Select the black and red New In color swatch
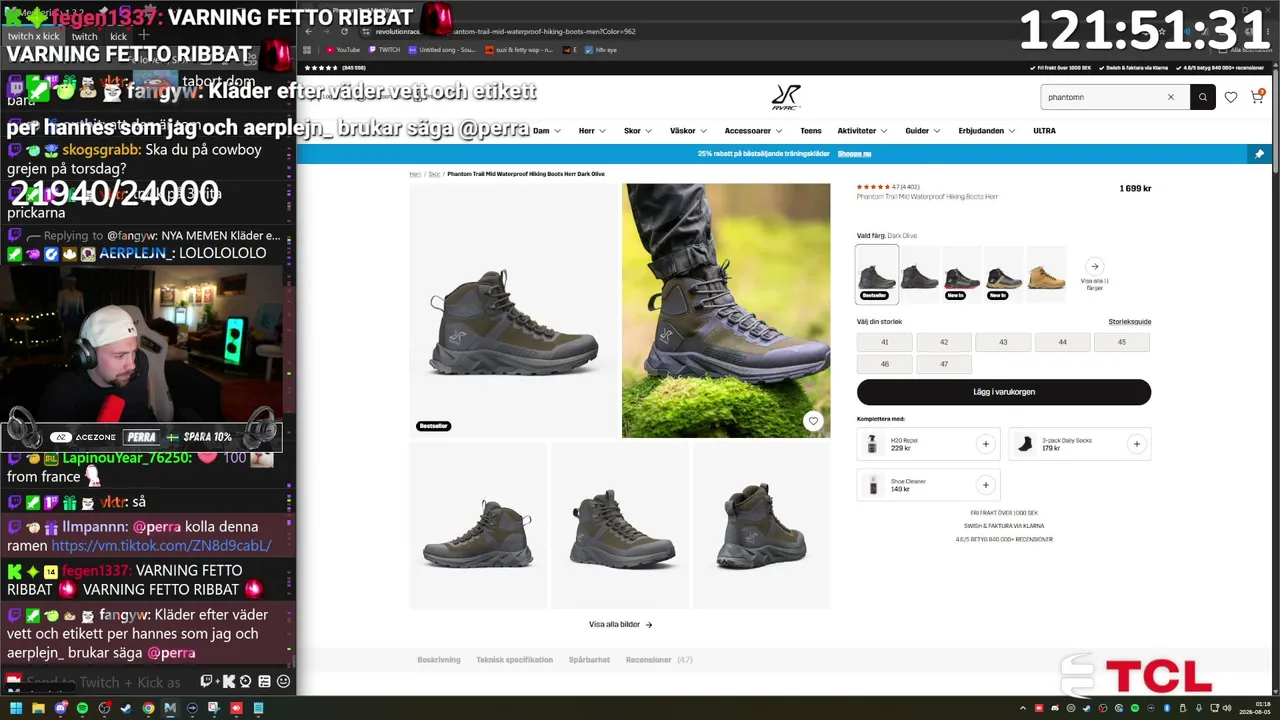Viewport: 1280px width, 720px height. pyautogui.click(x=961, y=274)
